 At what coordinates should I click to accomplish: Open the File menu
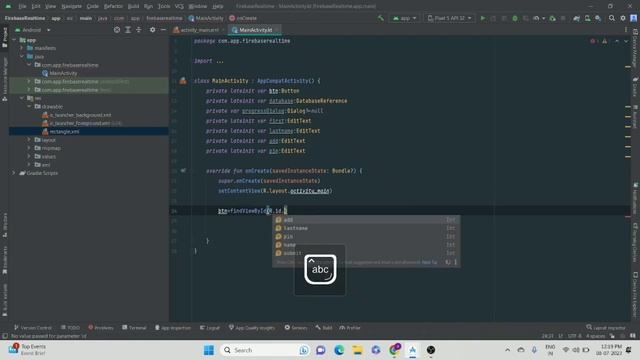tap(22, 6)
